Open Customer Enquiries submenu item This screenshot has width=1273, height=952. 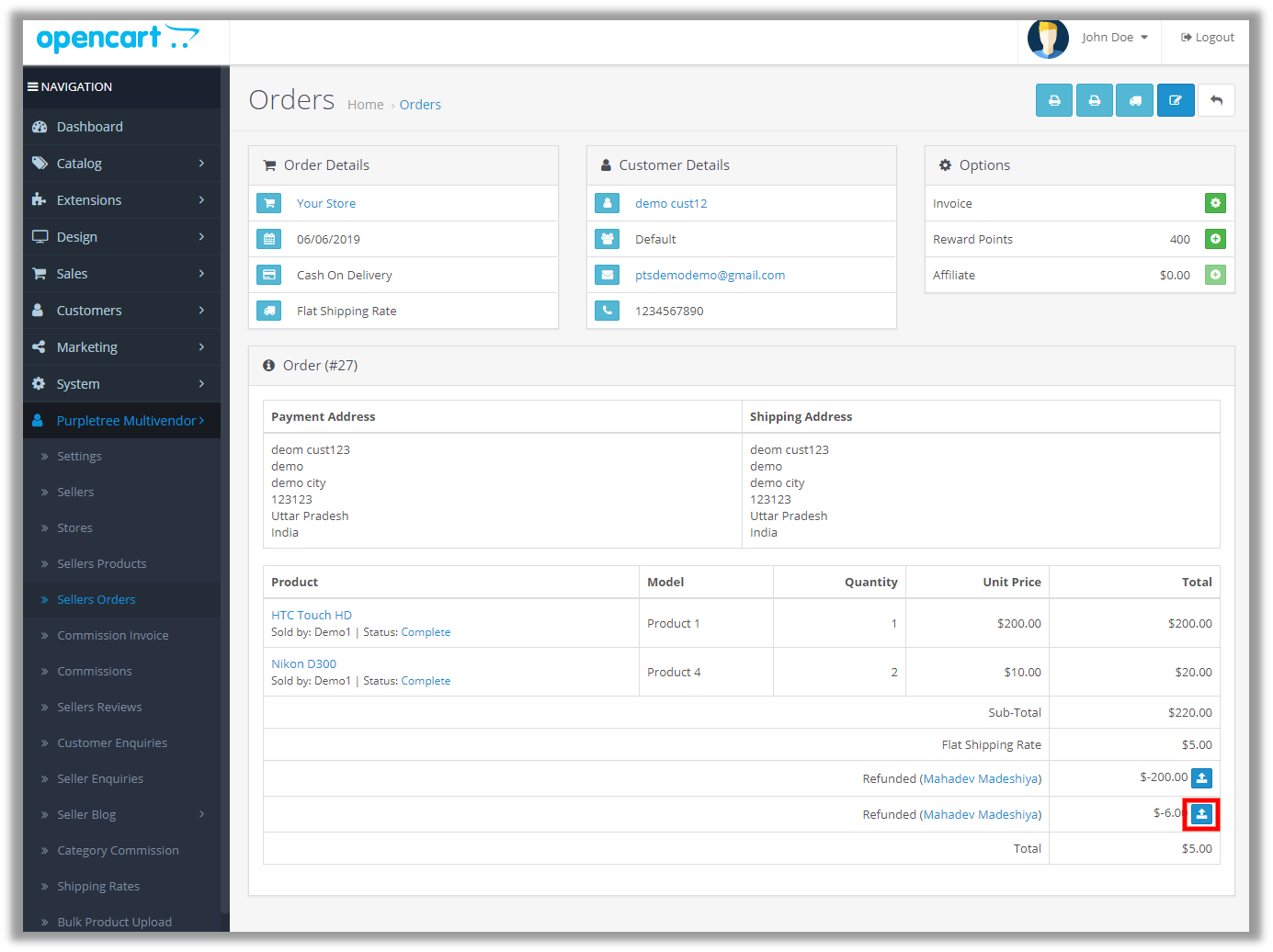tap(121, 742)
